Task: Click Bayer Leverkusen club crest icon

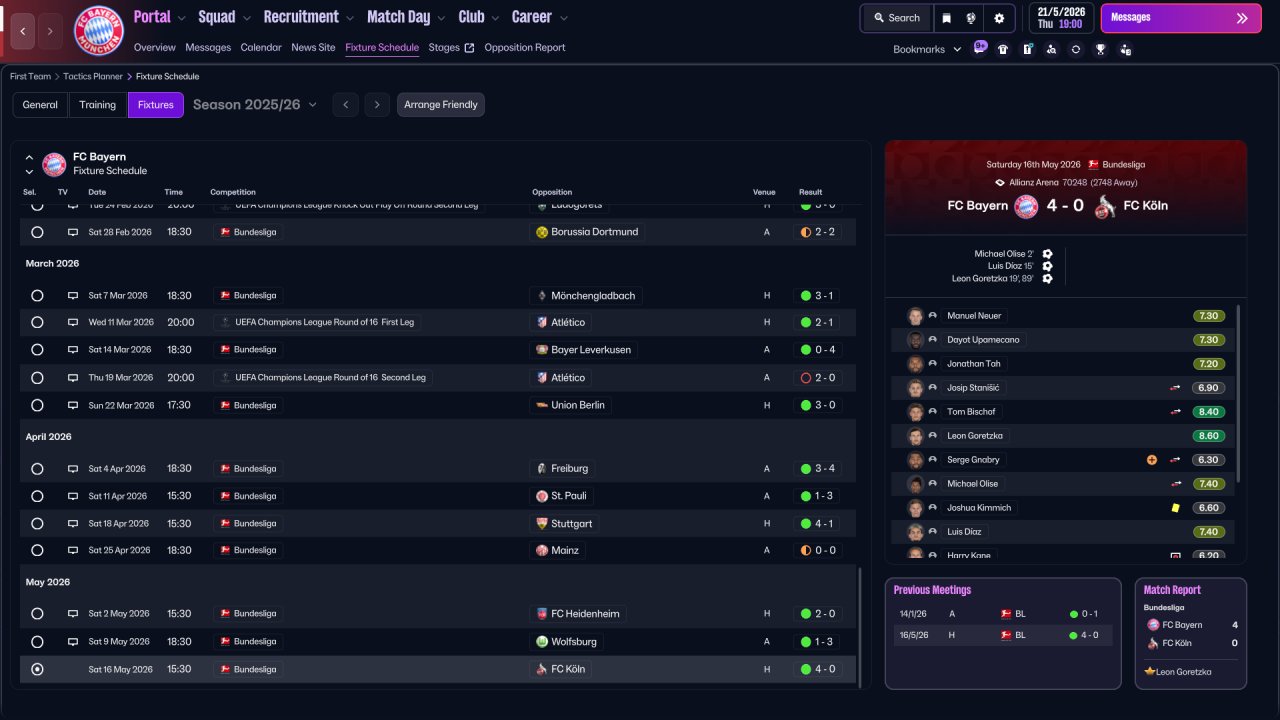Action: coord(542,350)
